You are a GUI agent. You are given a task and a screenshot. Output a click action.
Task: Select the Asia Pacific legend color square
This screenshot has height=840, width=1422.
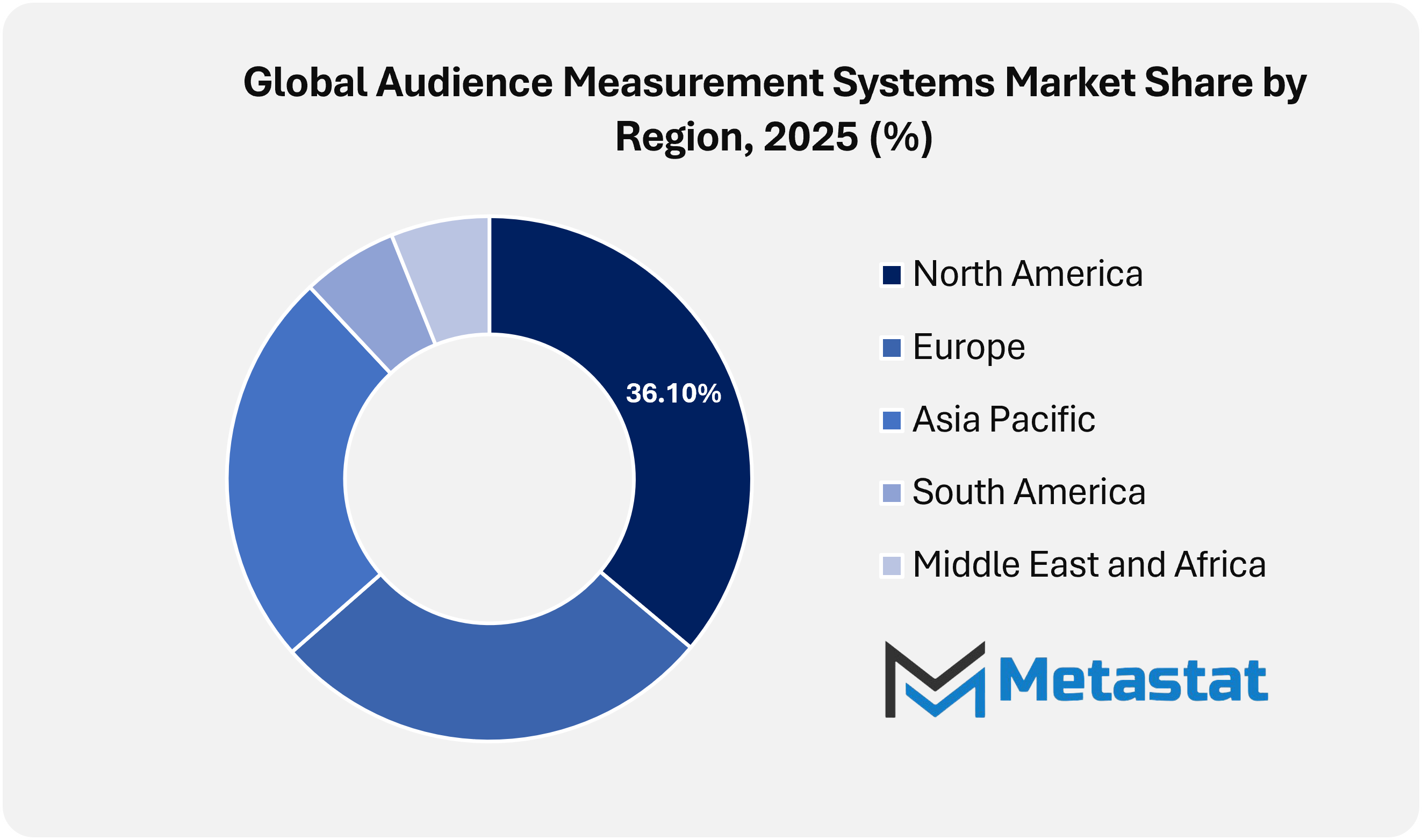point(892,421)
